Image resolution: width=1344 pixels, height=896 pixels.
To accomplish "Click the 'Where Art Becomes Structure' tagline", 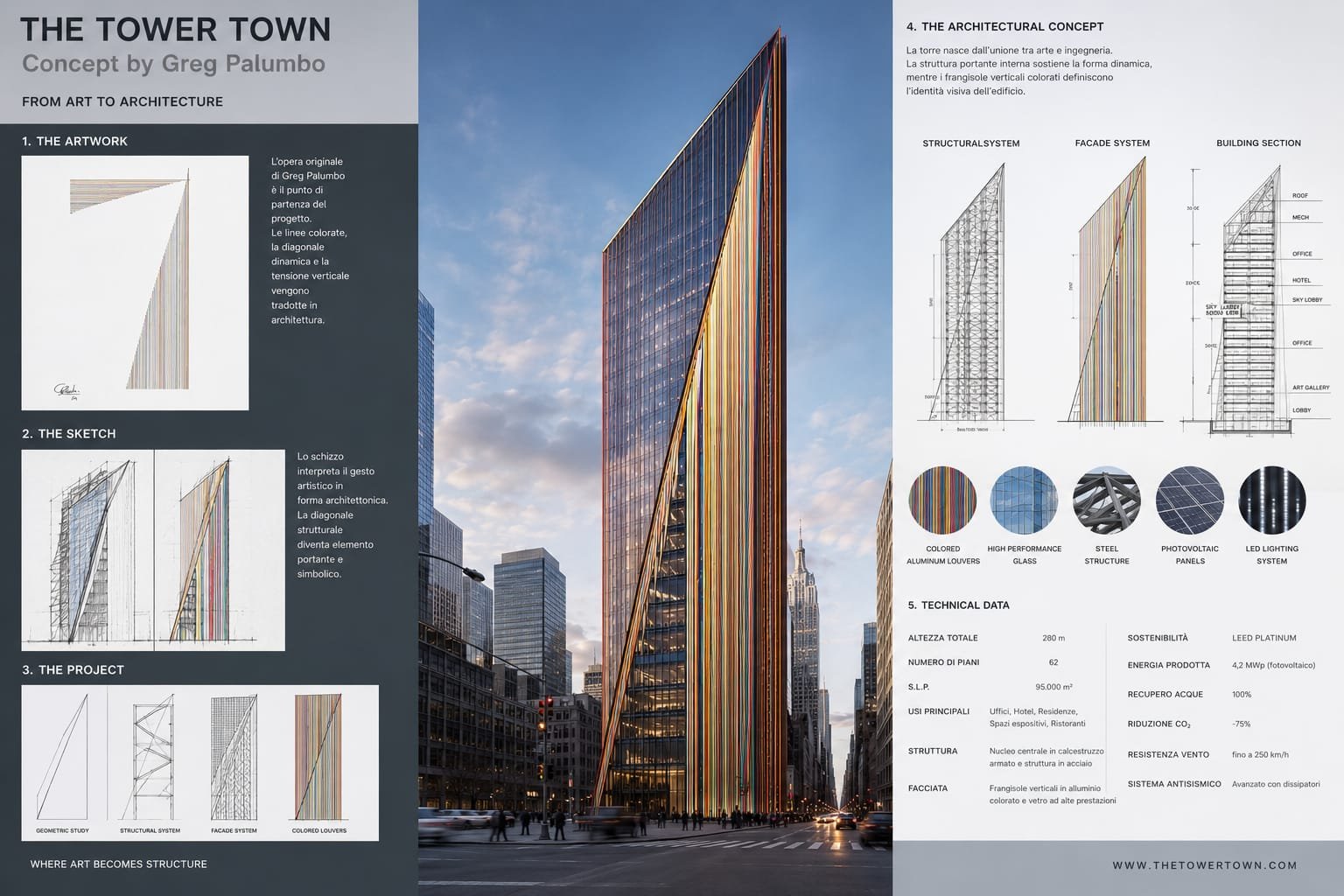I will [x=119, y=864].
